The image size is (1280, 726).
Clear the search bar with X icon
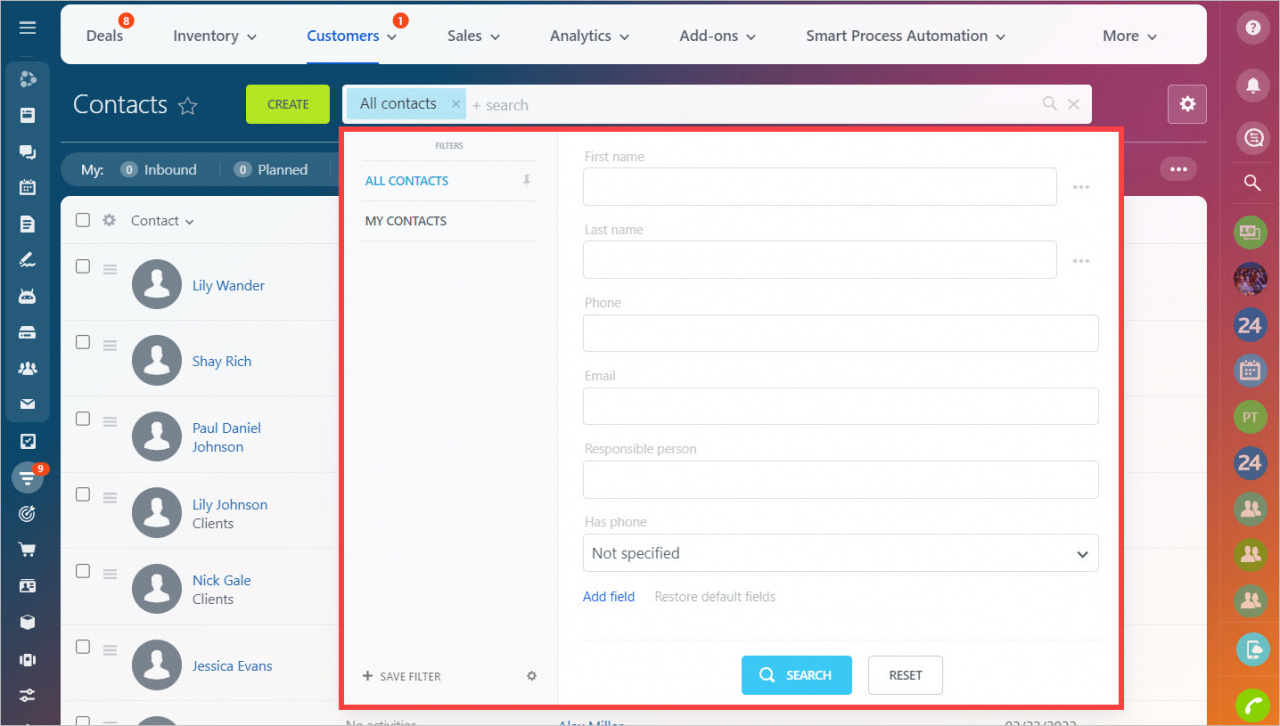click(1074, 104)
